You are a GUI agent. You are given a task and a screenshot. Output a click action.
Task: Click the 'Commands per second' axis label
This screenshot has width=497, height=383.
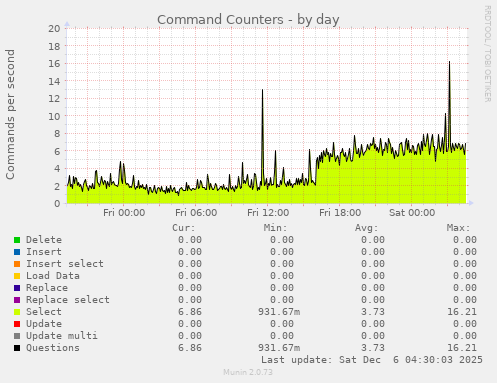click(10, 114)
